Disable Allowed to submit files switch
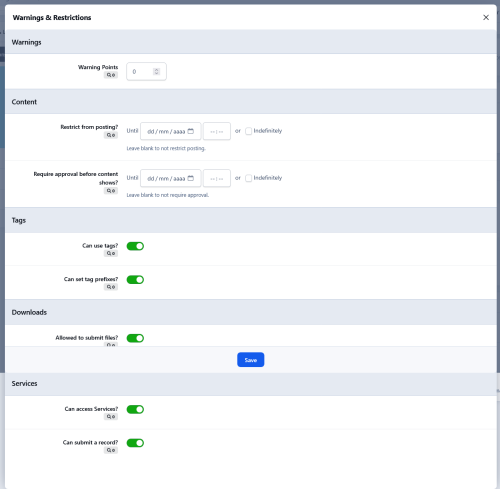This screenshot has height=489, width=500. 135,338
